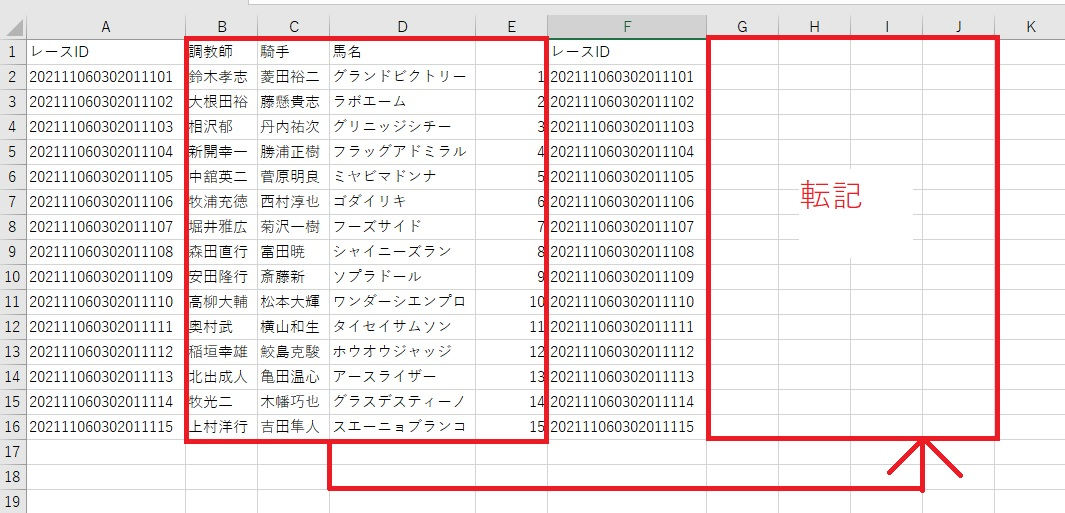Select row 17 header
This screenshot has height=513, width=1065.
pyautogui.click(x=13, y=452)
